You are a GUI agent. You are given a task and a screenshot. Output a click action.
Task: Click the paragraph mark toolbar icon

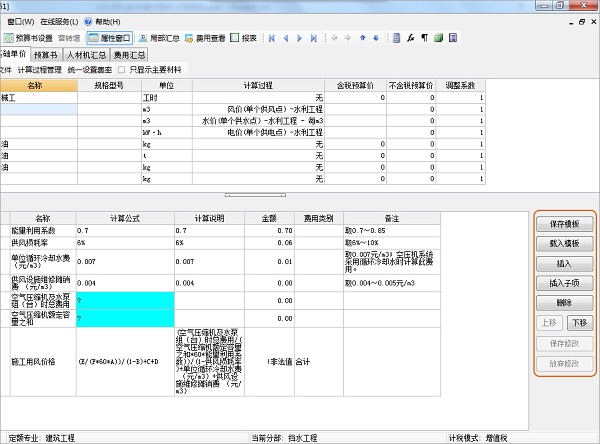424,38
